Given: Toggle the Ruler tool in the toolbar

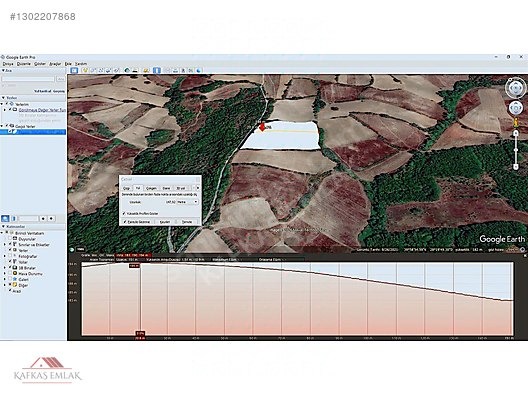Looking at the screenshot, I should point(157,70).
